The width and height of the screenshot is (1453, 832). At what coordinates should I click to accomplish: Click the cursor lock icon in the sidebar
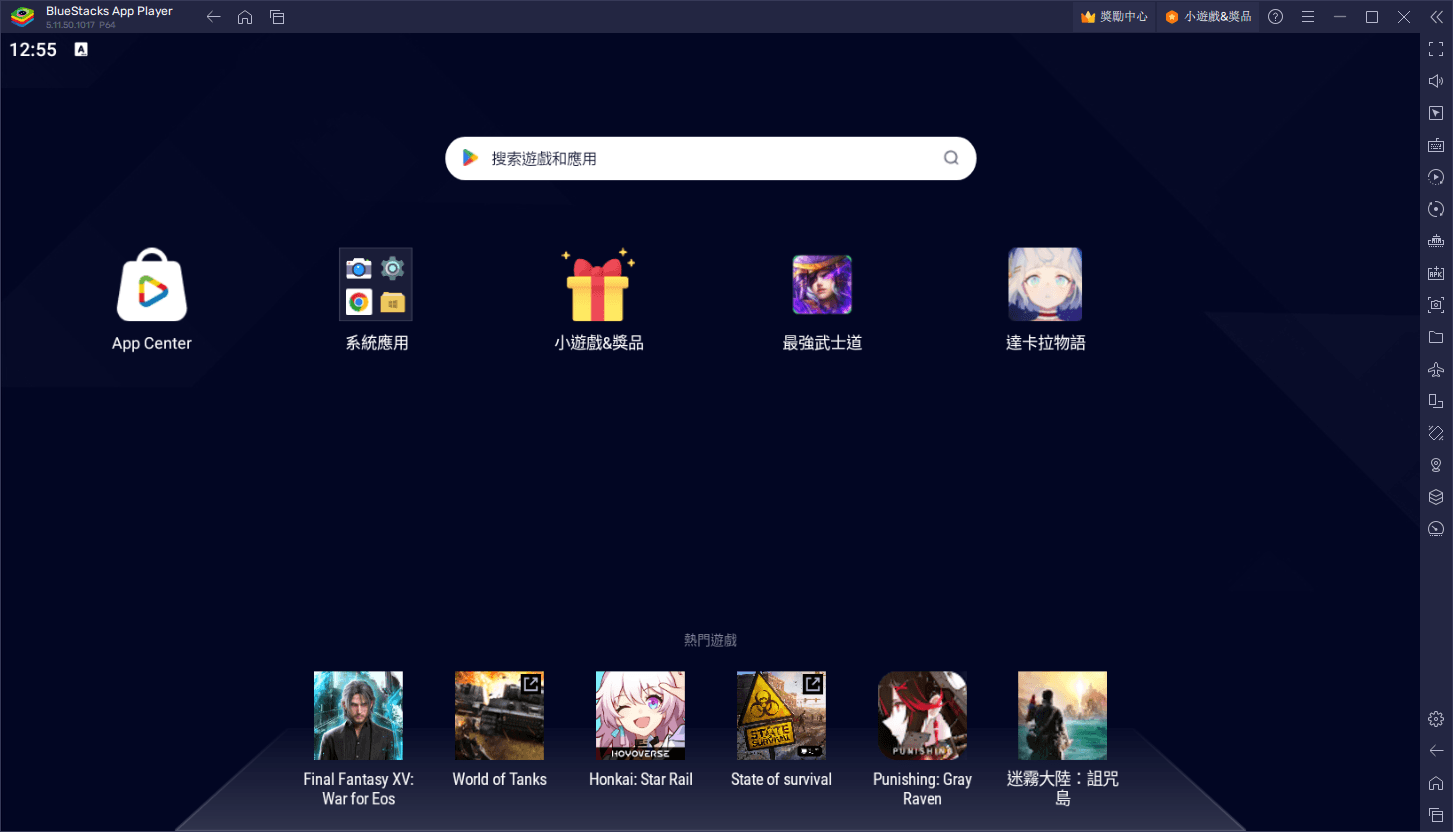(x=1436, y=113)
